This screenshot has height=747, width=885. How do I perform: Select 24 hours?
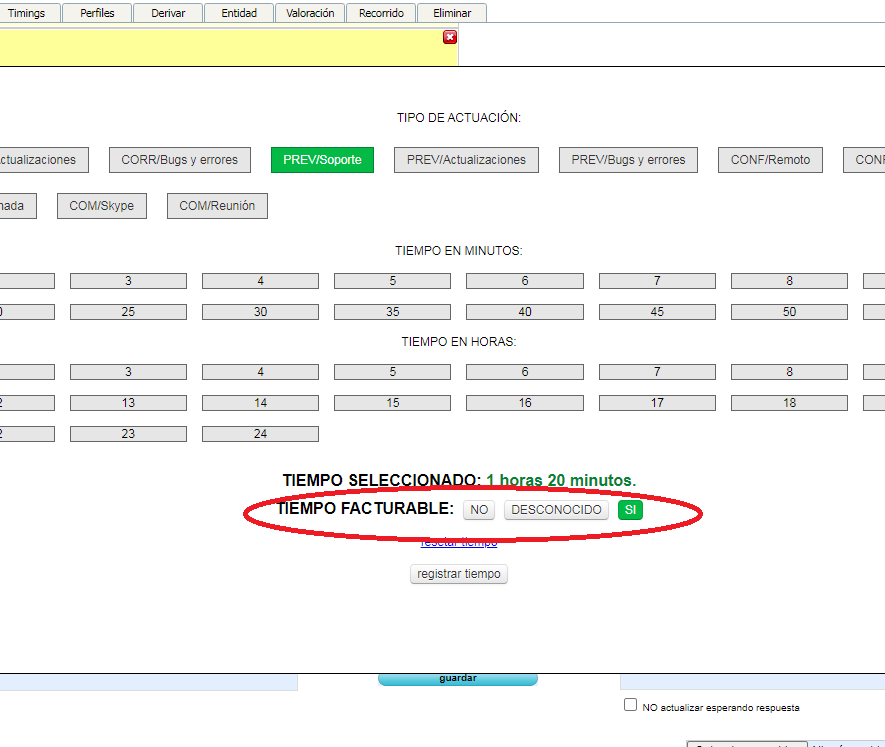260,434
